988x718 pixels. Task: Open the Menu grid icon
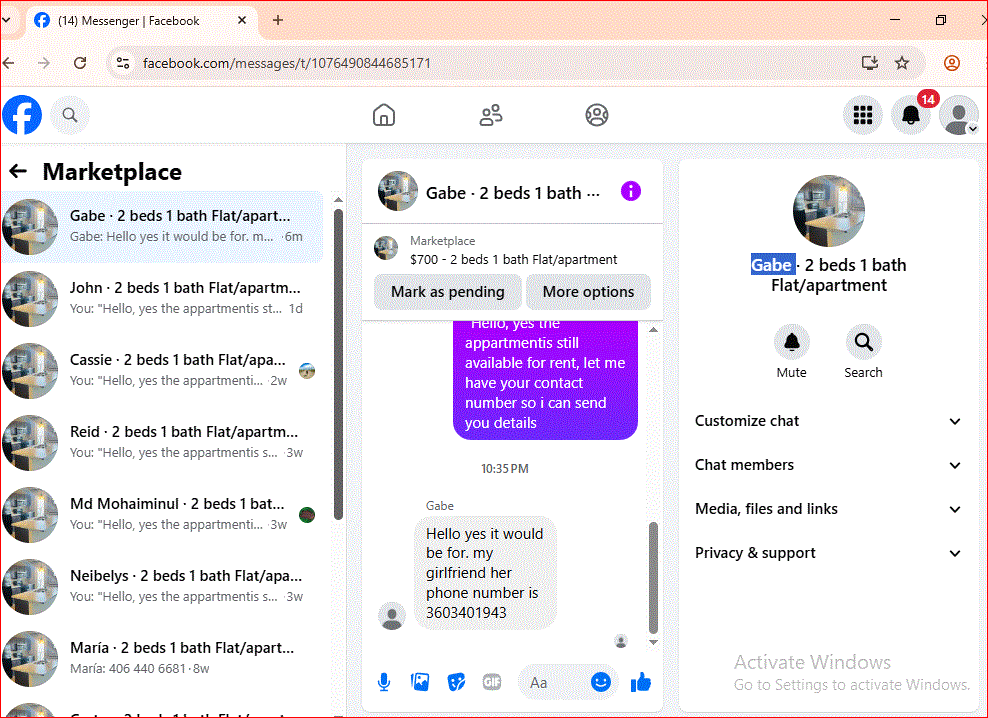point(863,115)
